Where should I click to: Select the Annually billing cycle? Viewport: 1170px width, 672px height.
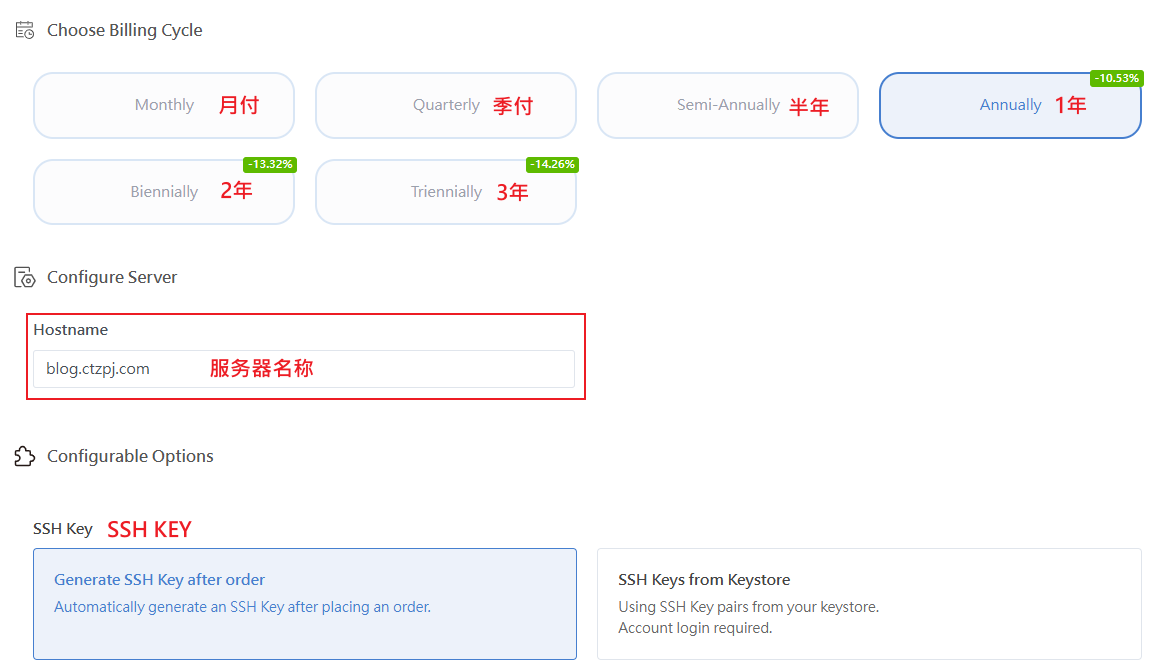click(1010, 105)
